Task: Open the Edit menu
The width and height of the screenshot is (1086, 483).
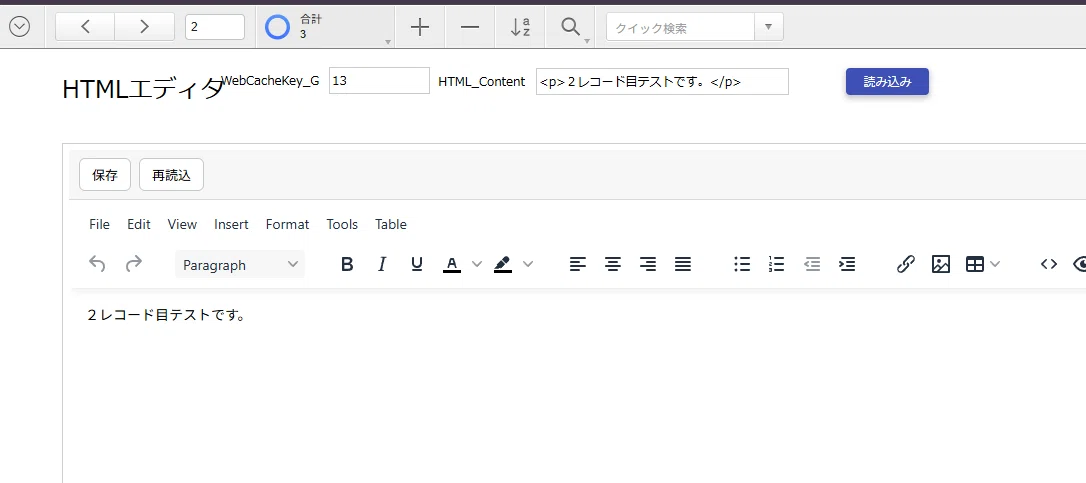Action: (139, 225)
